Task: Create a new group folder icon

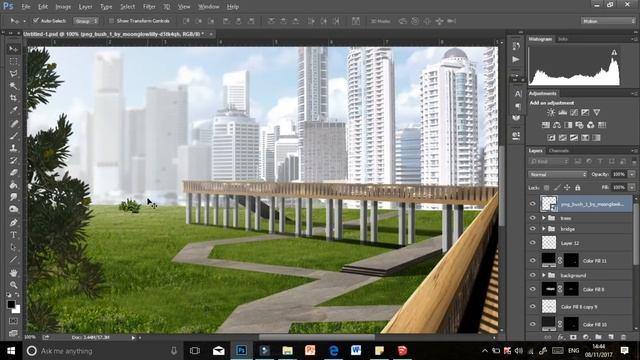Action: [x=598, y=337]
